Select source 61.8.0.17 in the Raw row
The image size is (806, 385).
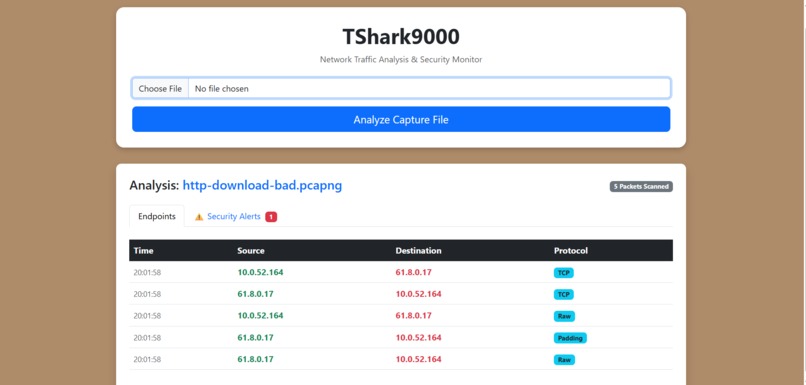pyautogui.click(x=255, y=359)
